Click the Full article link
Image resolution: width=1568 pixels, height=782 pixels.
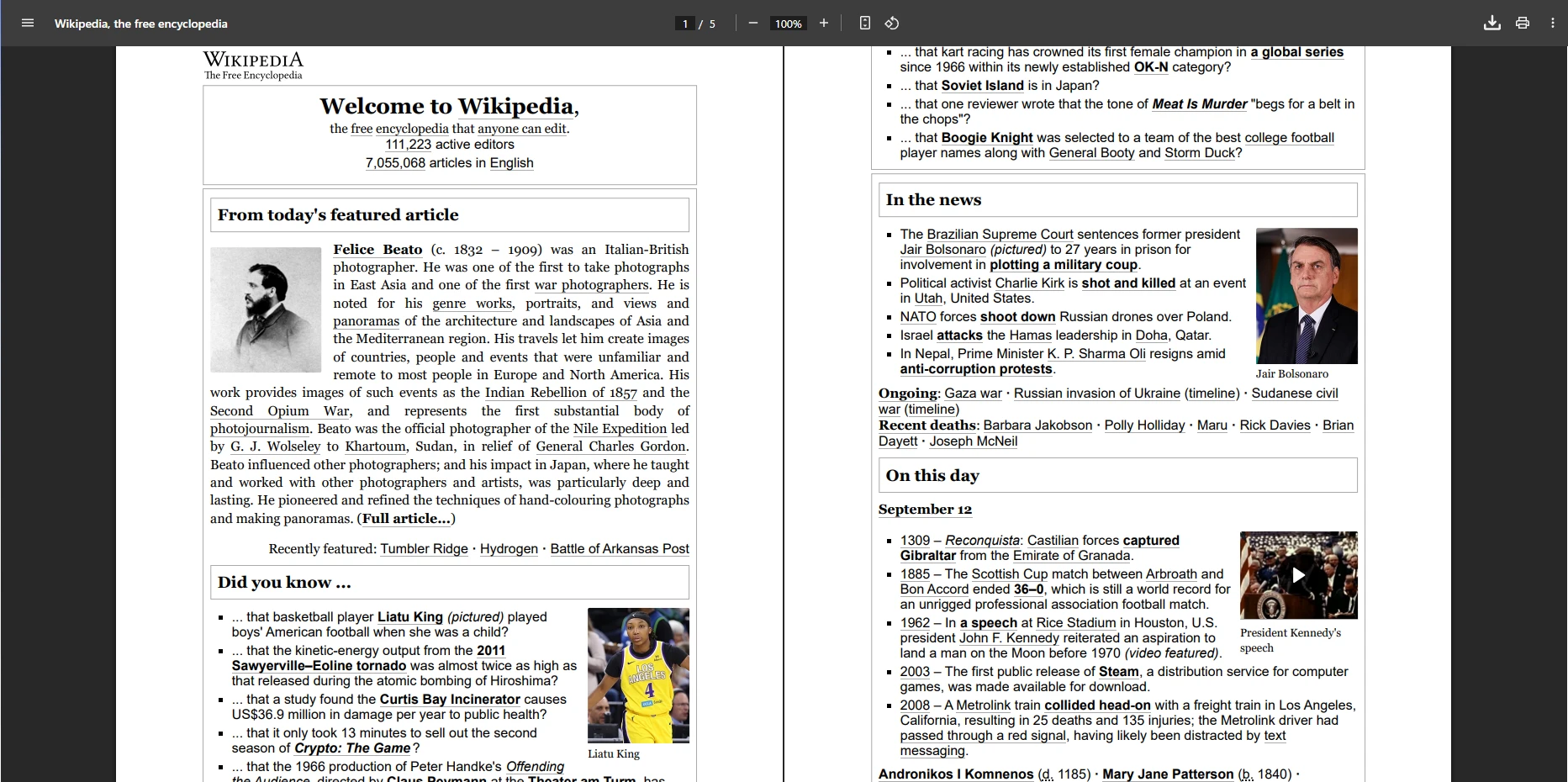pyautogui.click(x=407, y=519)
